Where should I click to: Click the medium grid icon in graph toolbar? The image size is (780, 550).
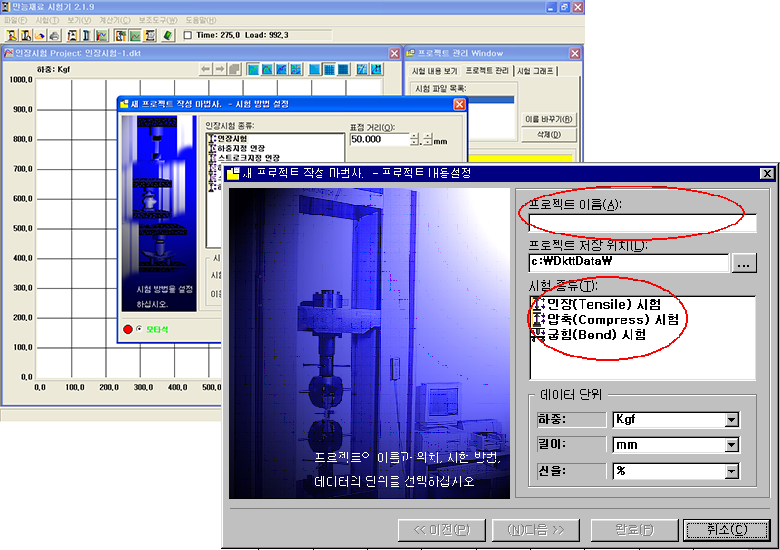click(329, 69)
